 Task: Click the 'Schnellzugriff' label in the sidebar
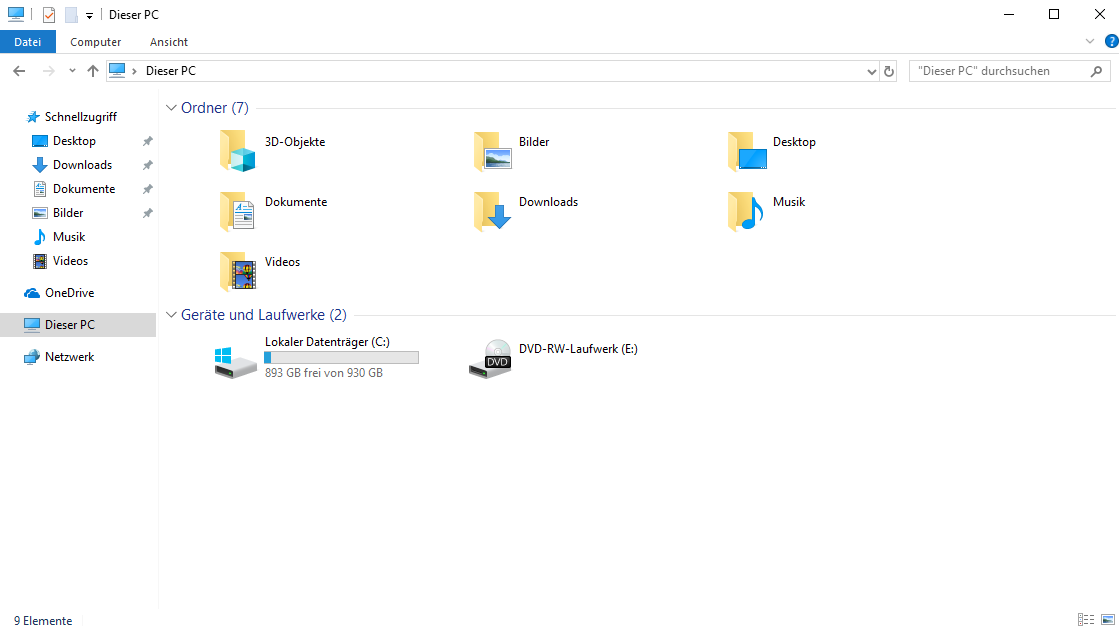pyautogui.click(x=81, y=117)
